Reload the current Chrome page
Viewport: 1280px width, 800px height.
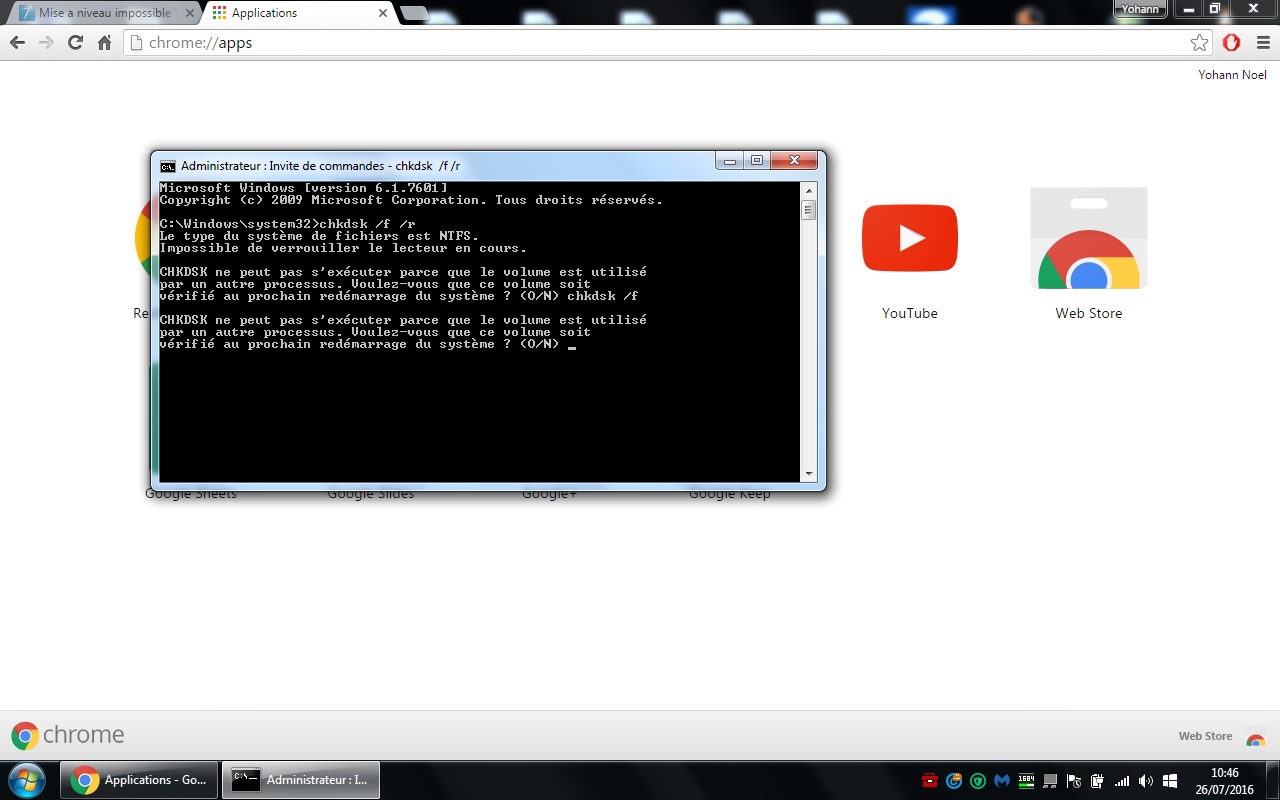click(75, 42)
